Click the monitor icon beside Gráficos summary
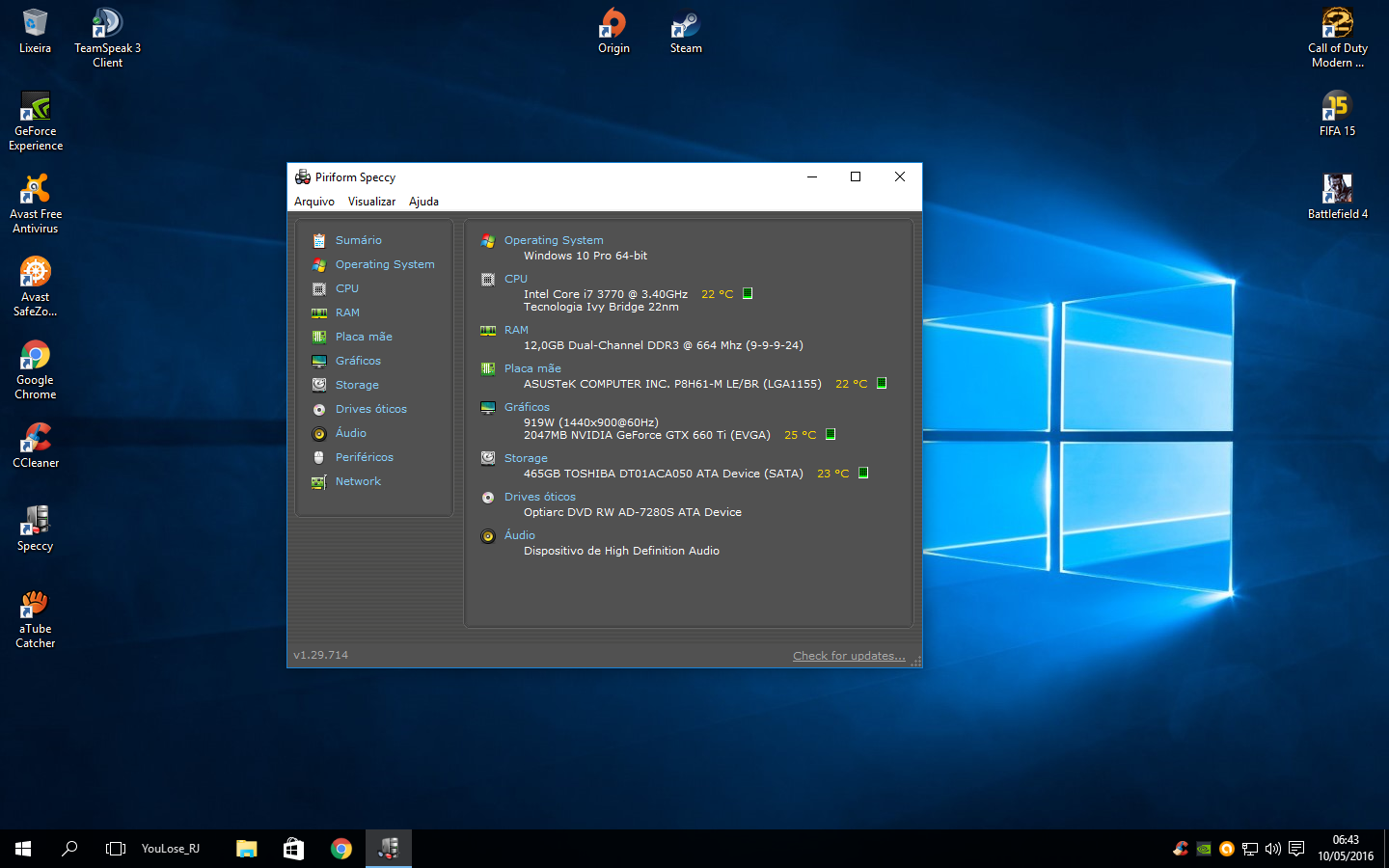 [488, 408]
